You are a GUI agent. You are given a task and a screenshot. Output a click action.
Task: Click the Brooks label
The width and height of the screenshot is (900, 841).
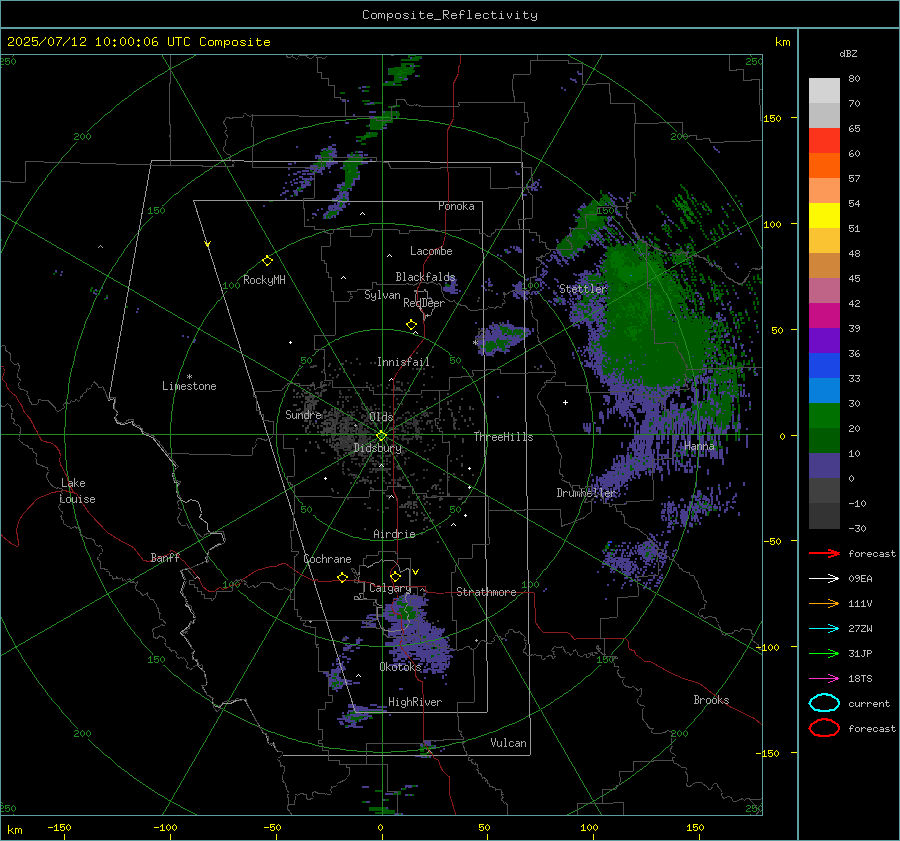point(711,700)
